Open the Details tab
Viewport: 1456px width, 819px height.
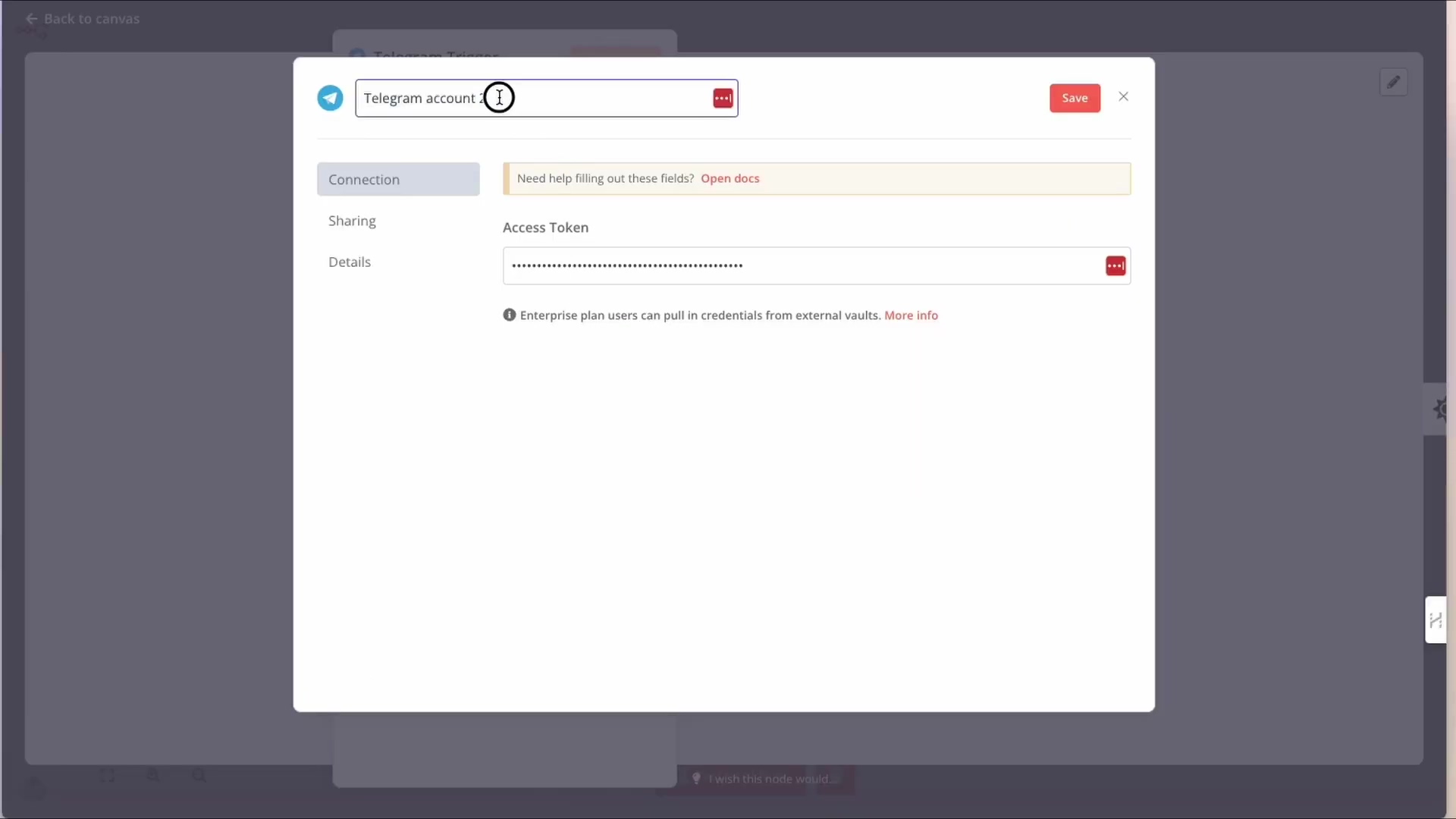350,262
